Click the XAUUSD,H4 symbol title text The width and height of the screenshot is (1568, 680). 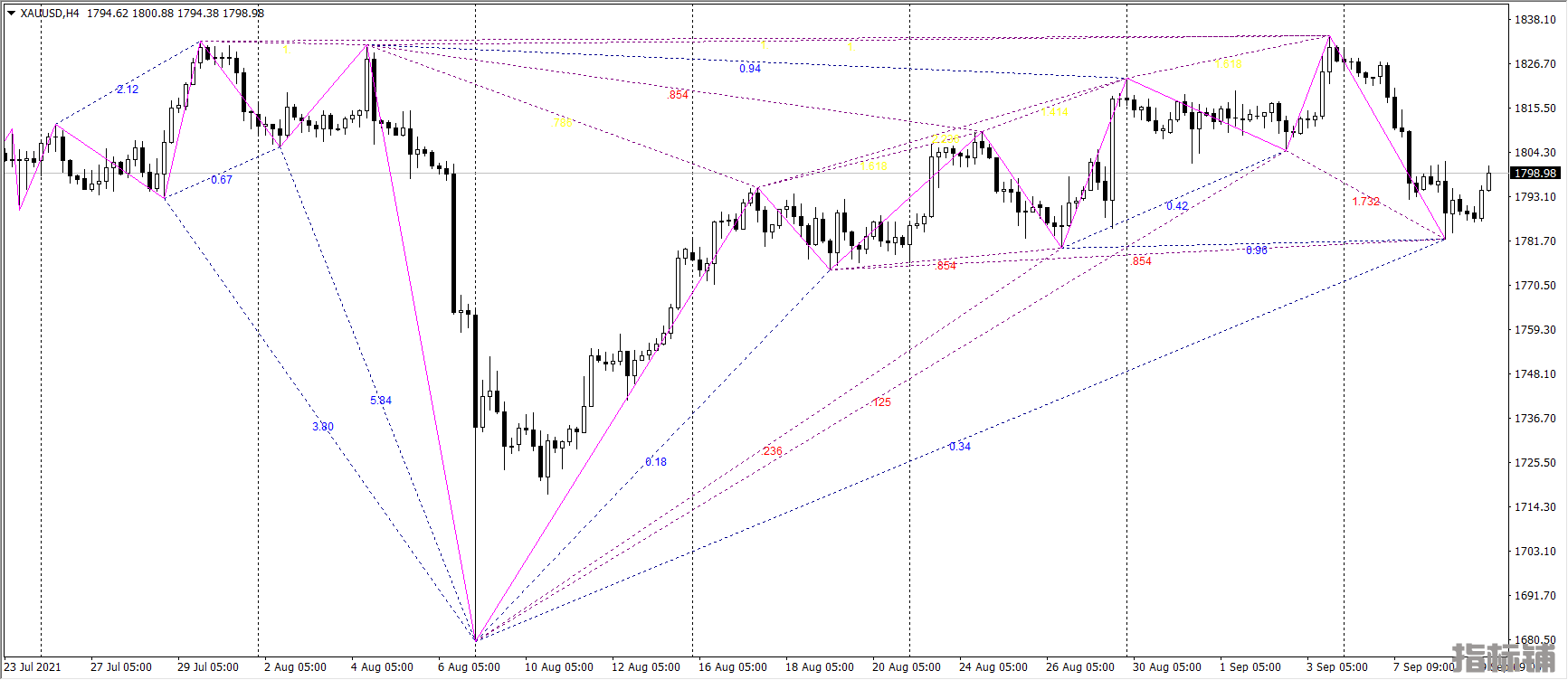[x=50, y=14]
